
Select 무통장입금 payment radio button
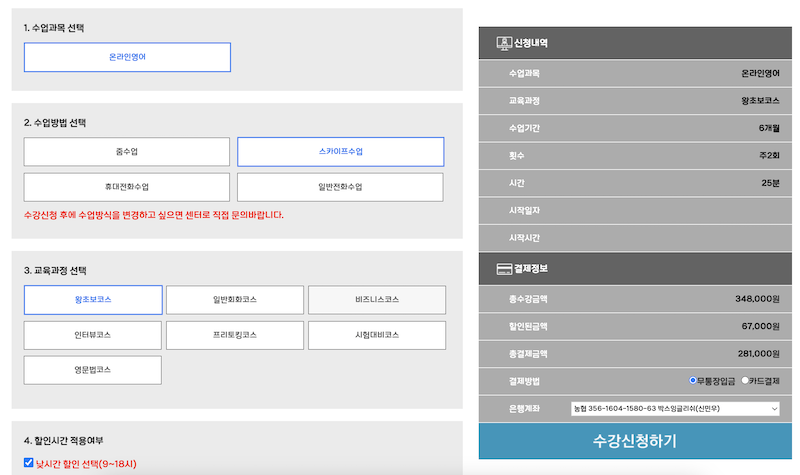(x=692, y=381)
